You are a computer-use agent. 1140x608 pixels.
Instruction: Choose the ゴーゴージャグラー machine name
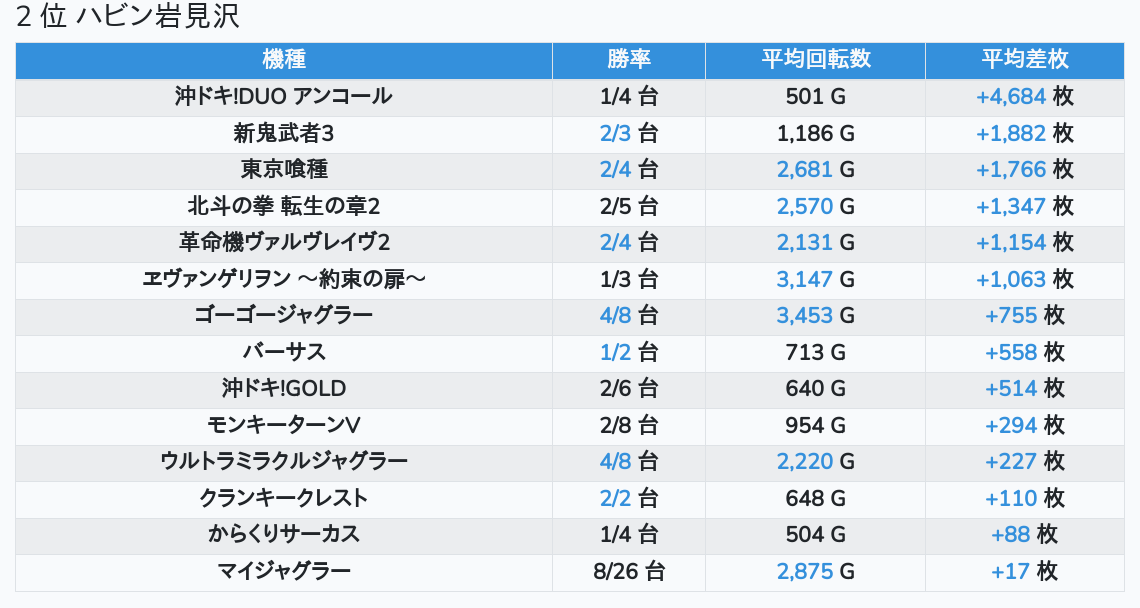pyautogui.click(x=284, y=316)
